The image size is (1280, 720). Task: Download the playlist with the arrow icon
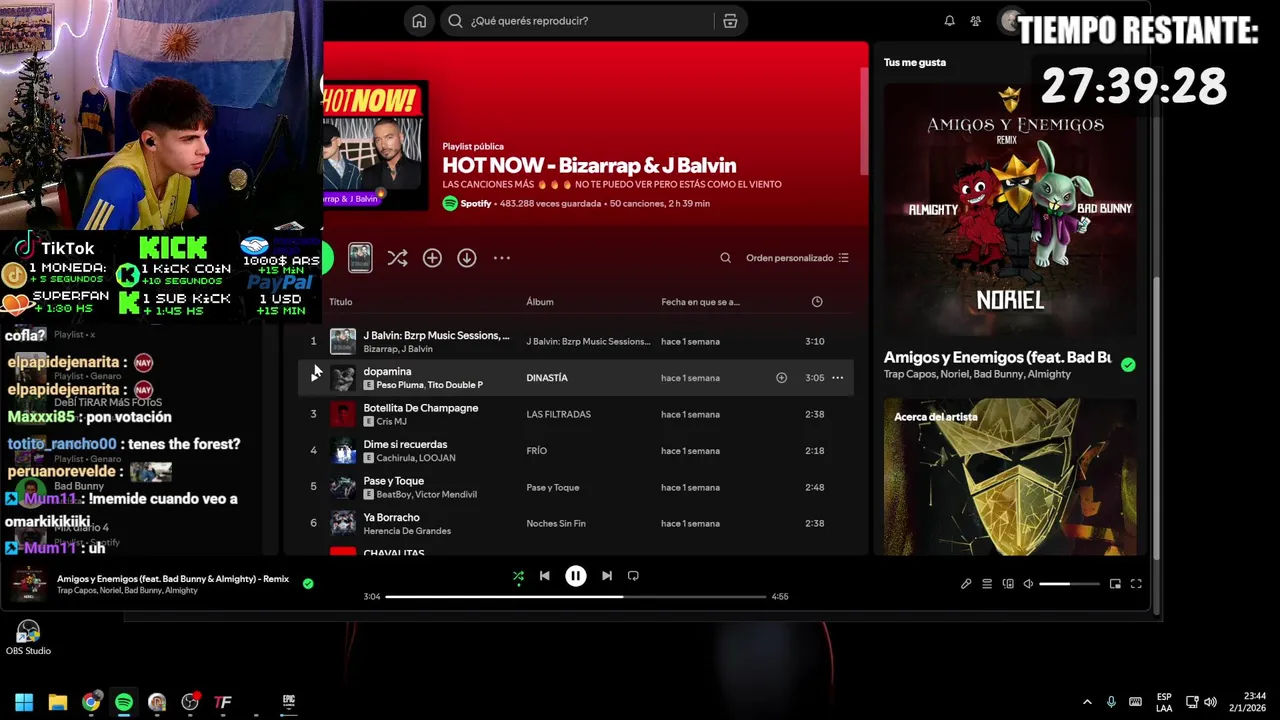467,258
